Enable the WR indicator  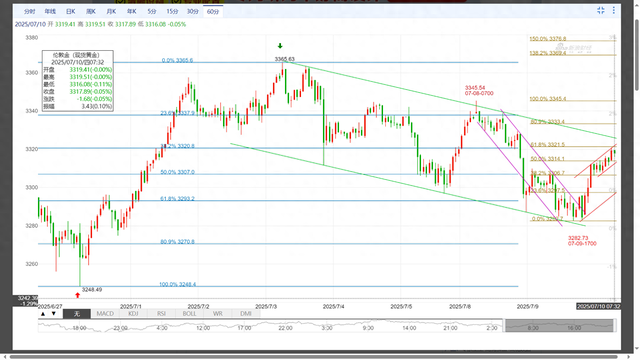click(218, 314)
